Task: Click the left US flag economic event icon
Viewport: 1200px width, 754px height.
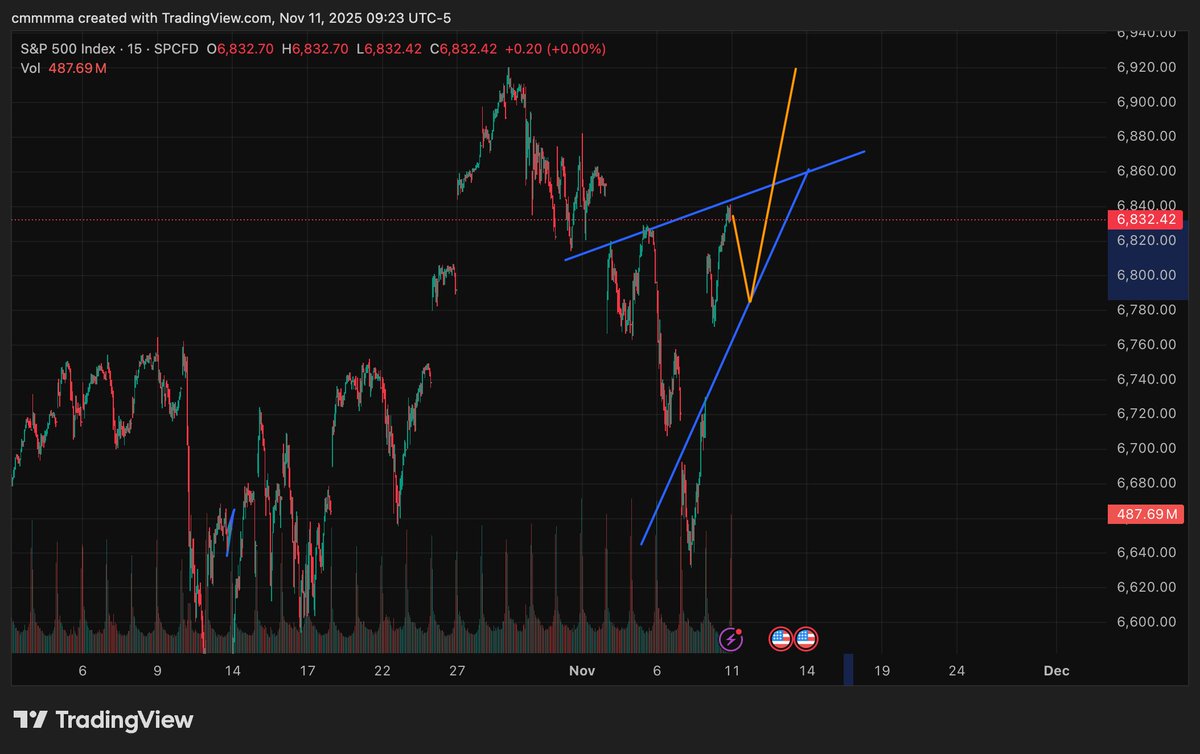Action: (x=779, y=637)
